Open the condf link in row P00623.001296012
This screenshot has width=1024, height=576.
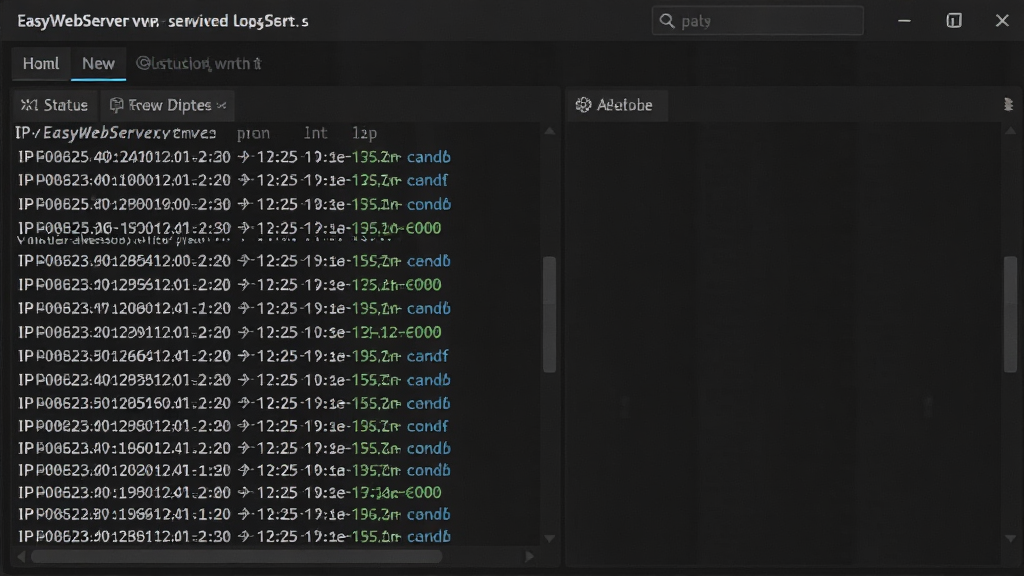point(427,426)
